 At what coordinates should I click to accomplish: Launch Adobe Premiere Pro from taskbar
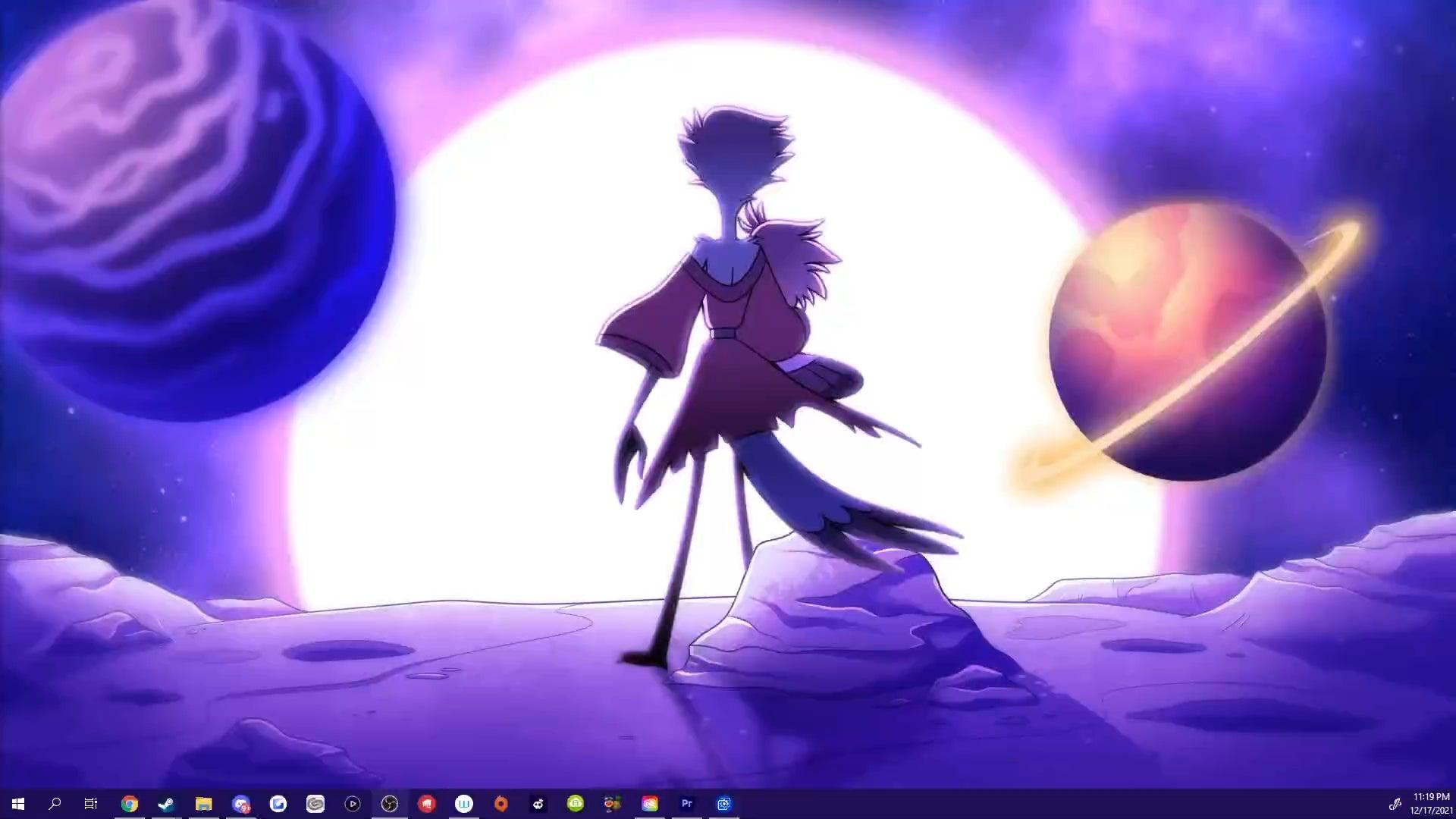tap(687, 804)
